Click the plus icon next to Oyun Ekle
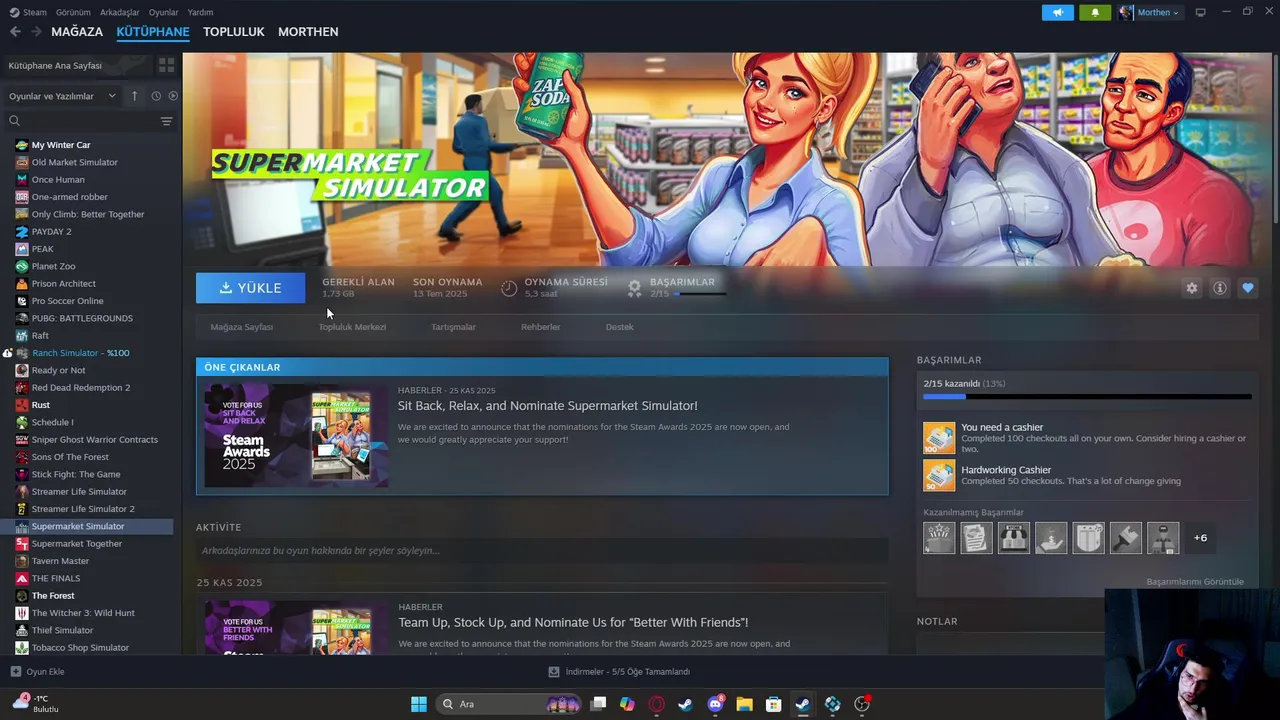The width and height of the screenshot is (1280, 720). 15,672
